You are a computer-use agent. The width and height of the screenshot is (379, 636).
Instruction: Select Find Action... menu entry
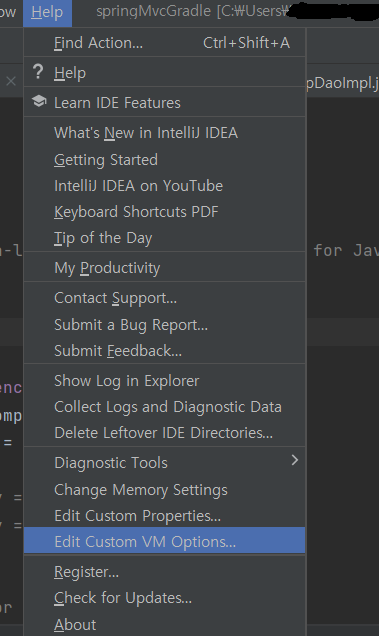point(164,43)
